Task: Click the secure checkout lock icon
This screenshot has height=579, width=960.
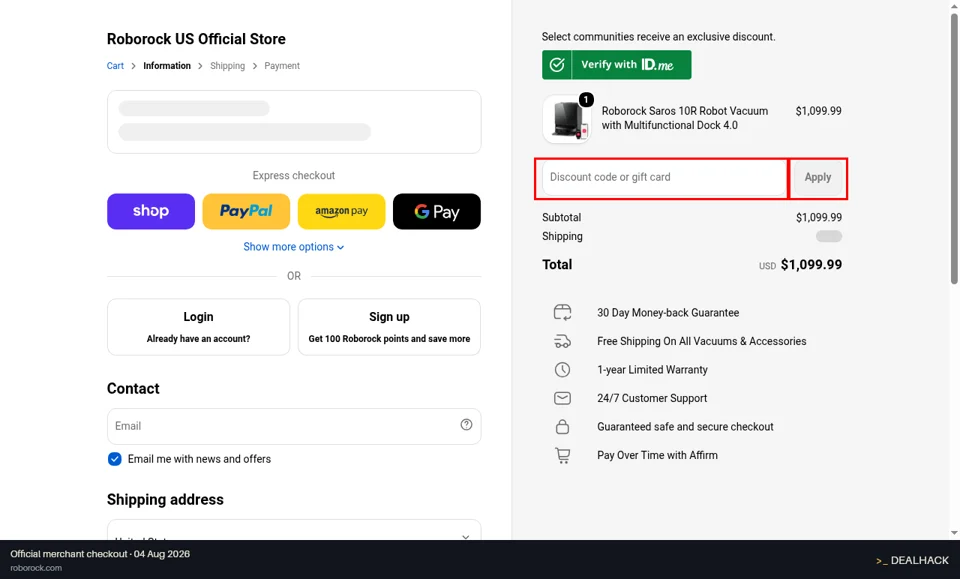Action: click(562, 427)
